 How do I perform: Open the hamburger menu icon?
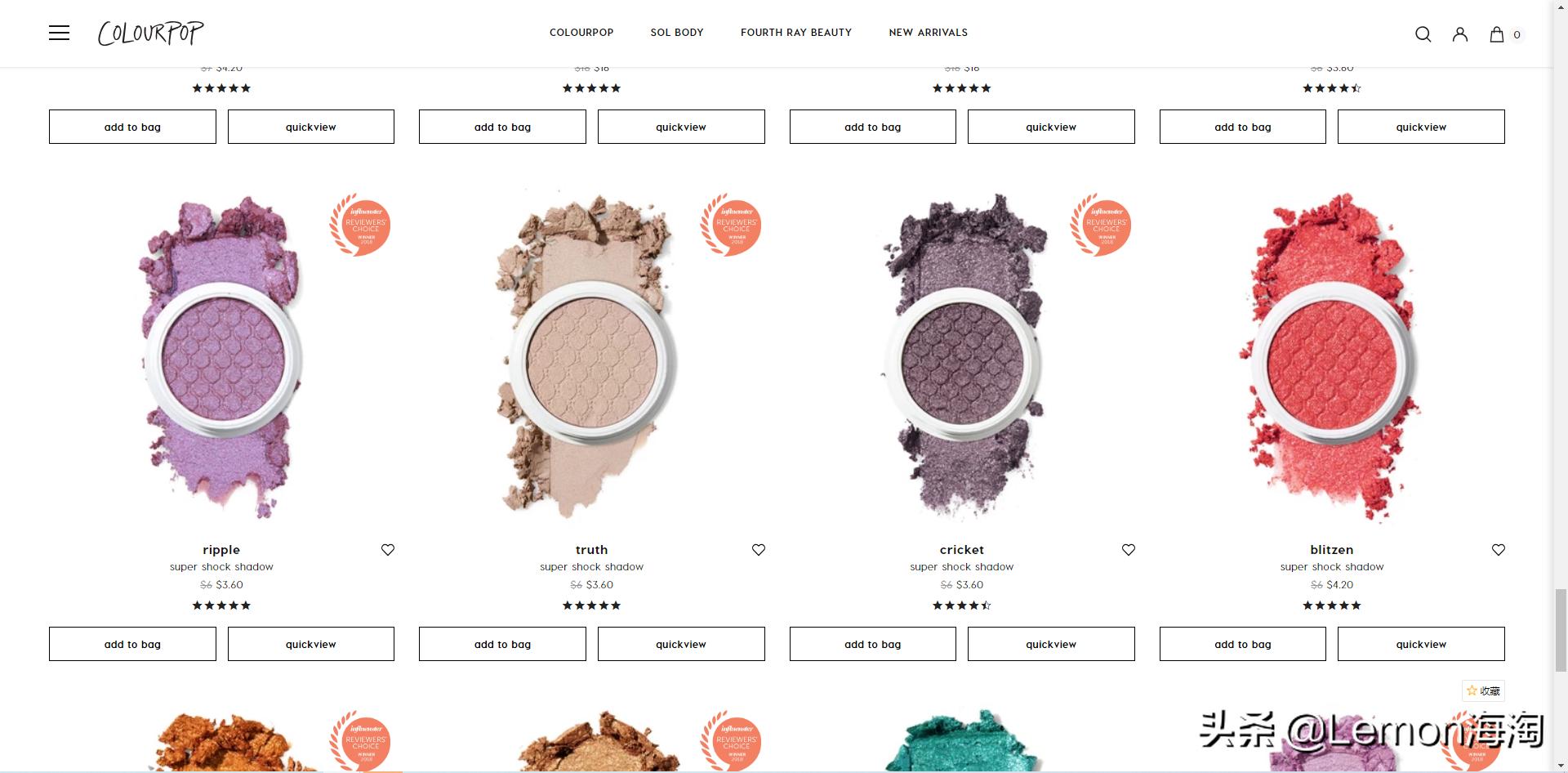tap(59, 33)
